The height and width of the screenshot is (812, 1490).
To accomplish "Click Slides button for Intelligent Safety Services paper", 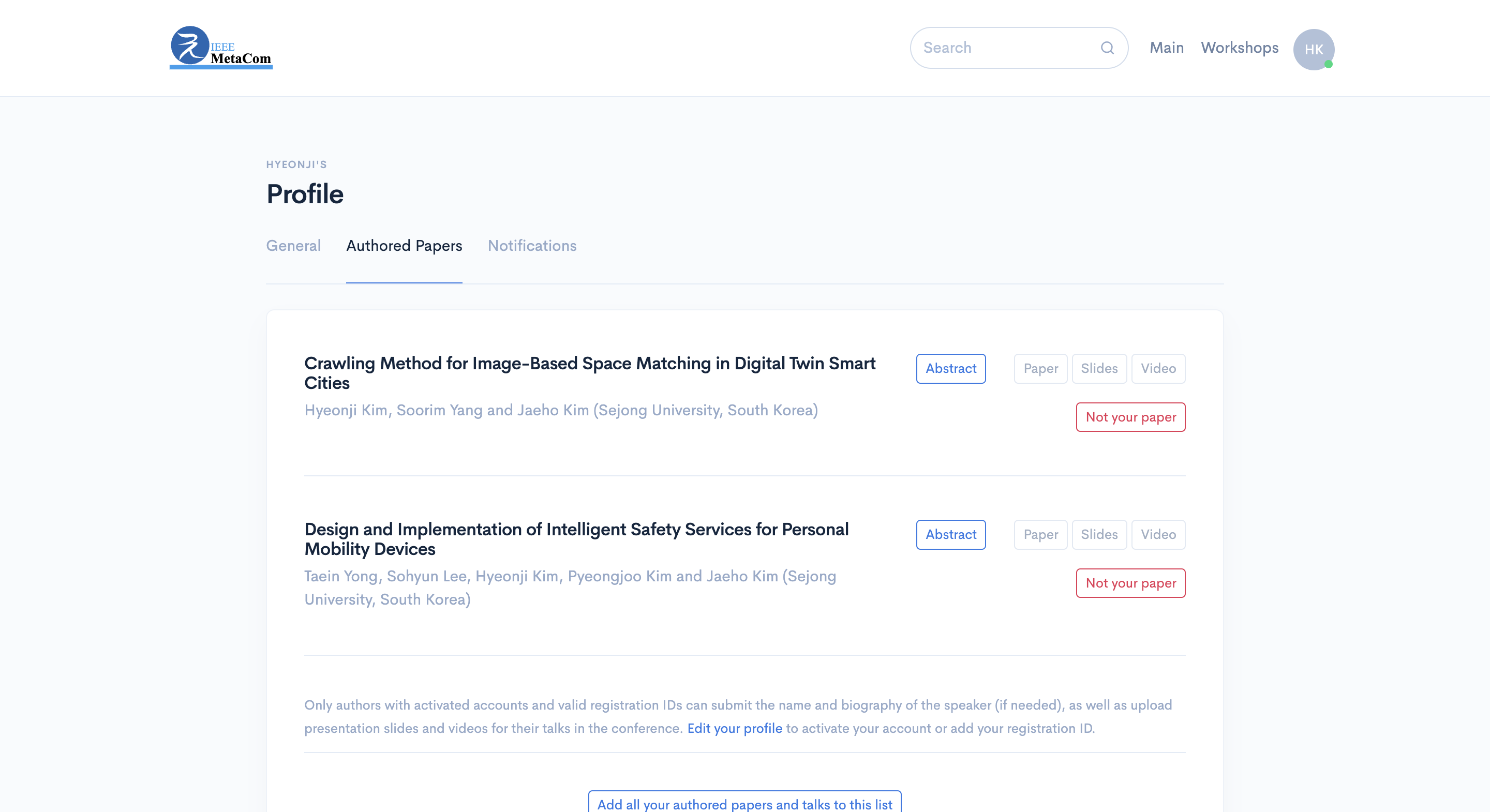I will coord(1099,534).
